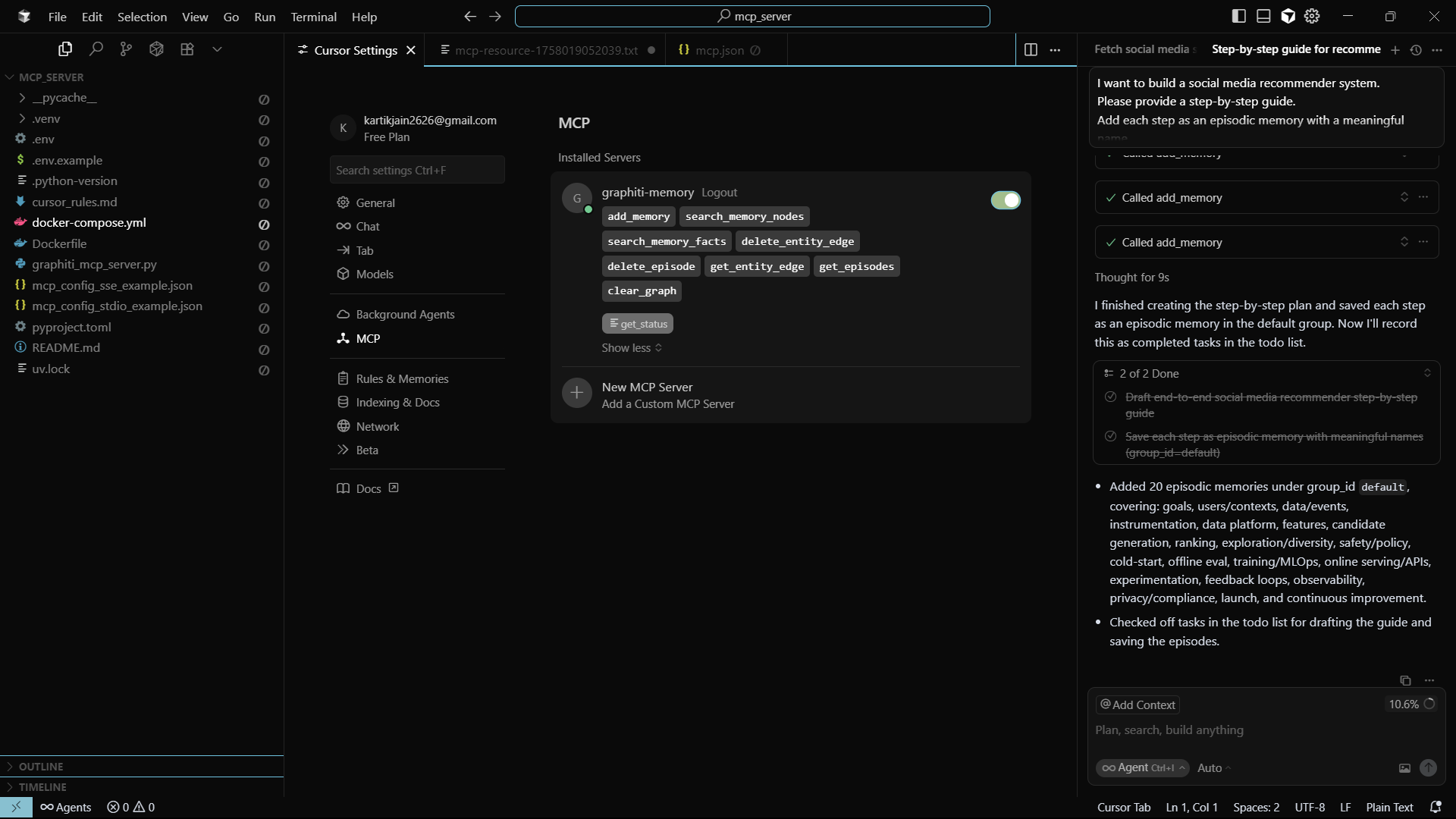Open Cursor settings gear in title bar
The width and height of the screenshot is (1456, 819).
coord(1312,16)
